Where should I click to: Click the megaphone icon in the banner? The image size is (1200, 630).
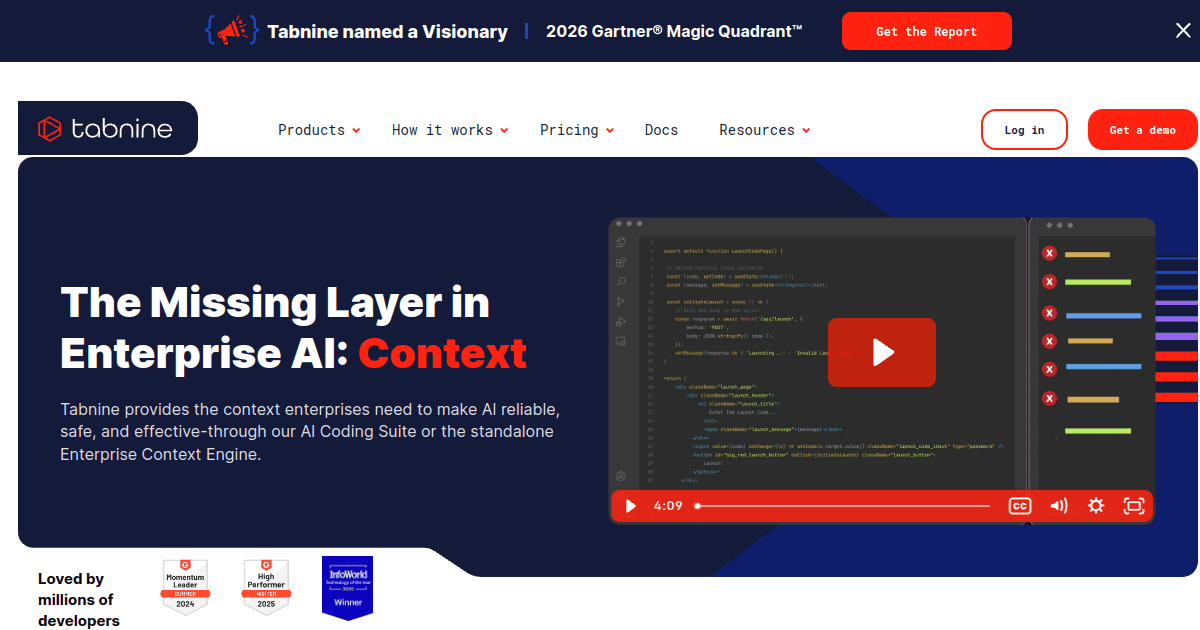pos(232,30)
